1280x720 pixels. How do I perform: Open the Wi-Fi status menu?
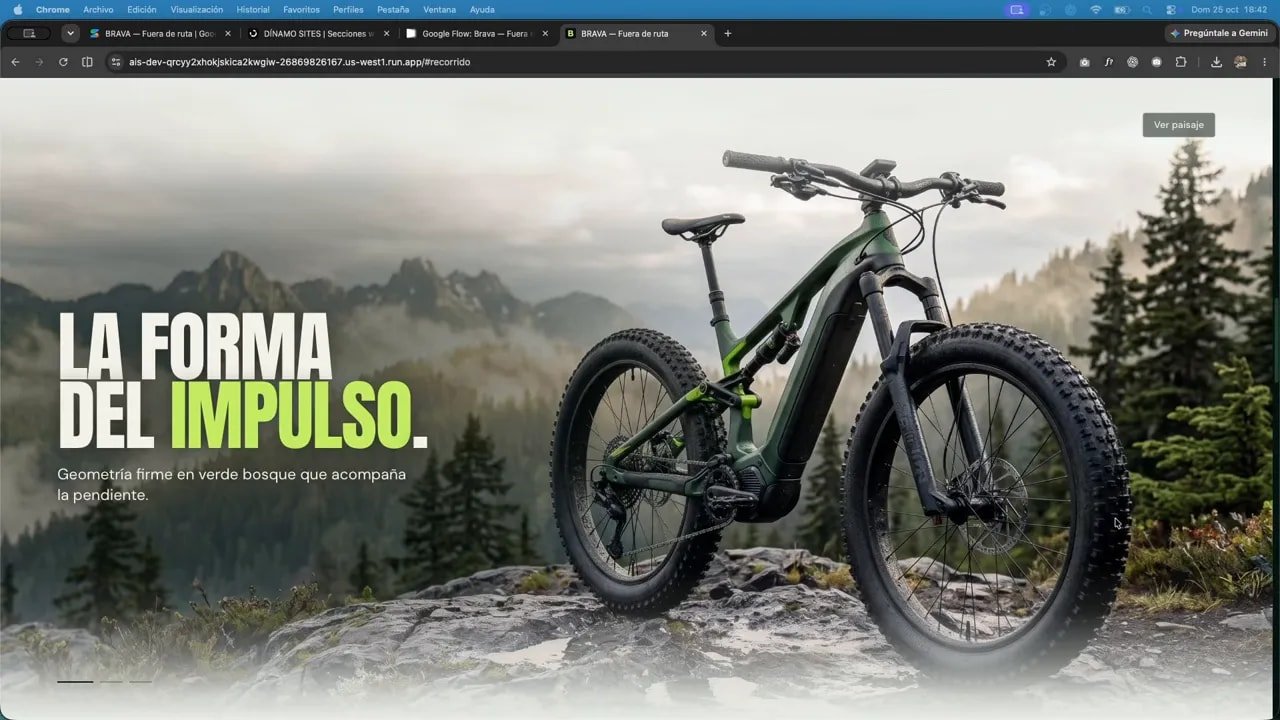pyautogui.click(x=1095, y=9)
